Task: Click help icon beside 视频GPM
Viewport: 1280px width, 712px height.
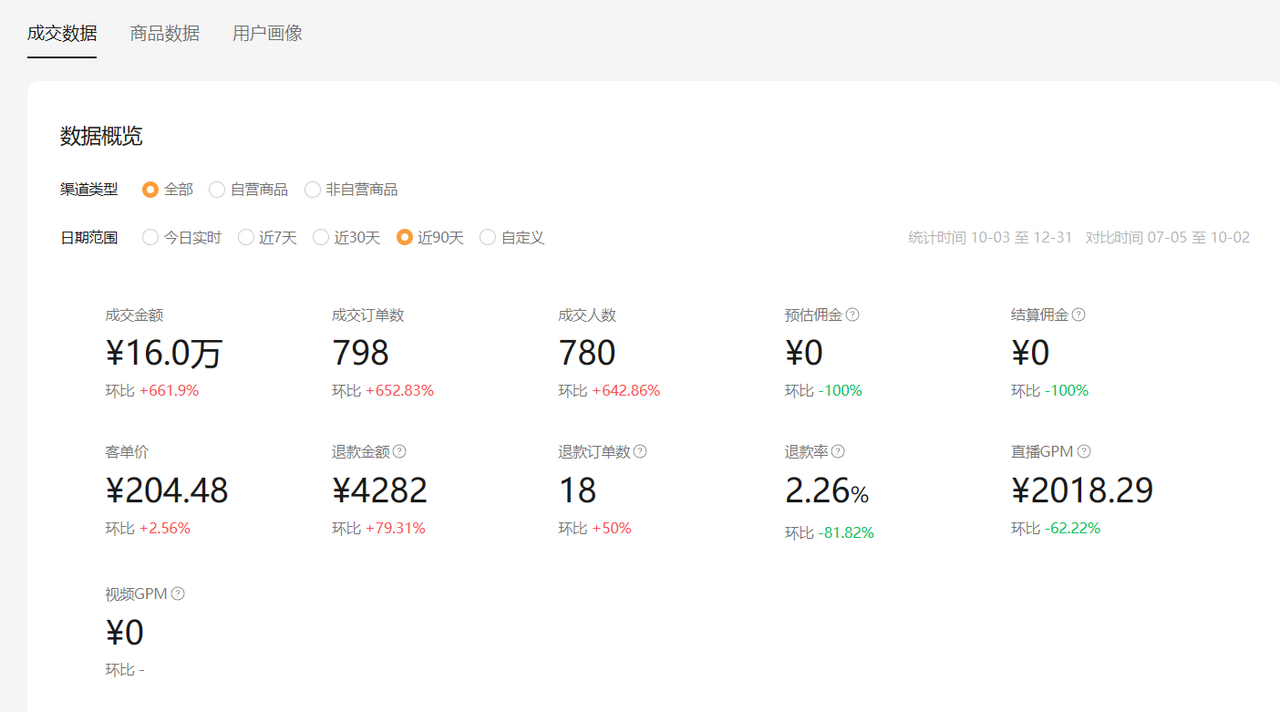Action: [178, 594]
